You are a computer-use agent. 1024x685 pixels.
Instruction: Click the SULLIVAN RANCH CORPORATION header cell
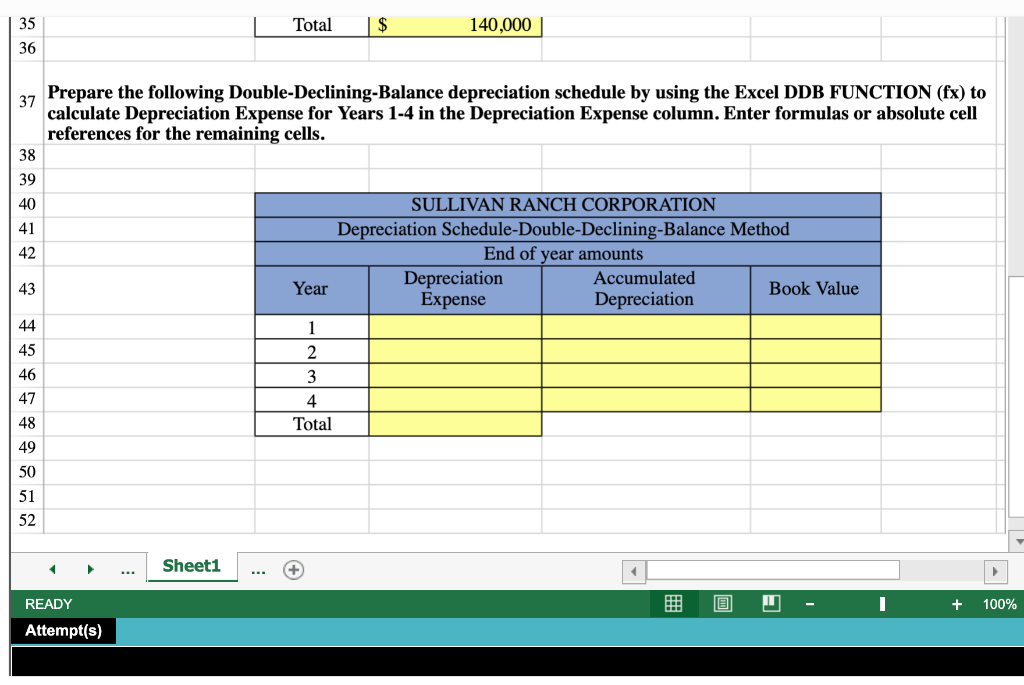point(568,204)
